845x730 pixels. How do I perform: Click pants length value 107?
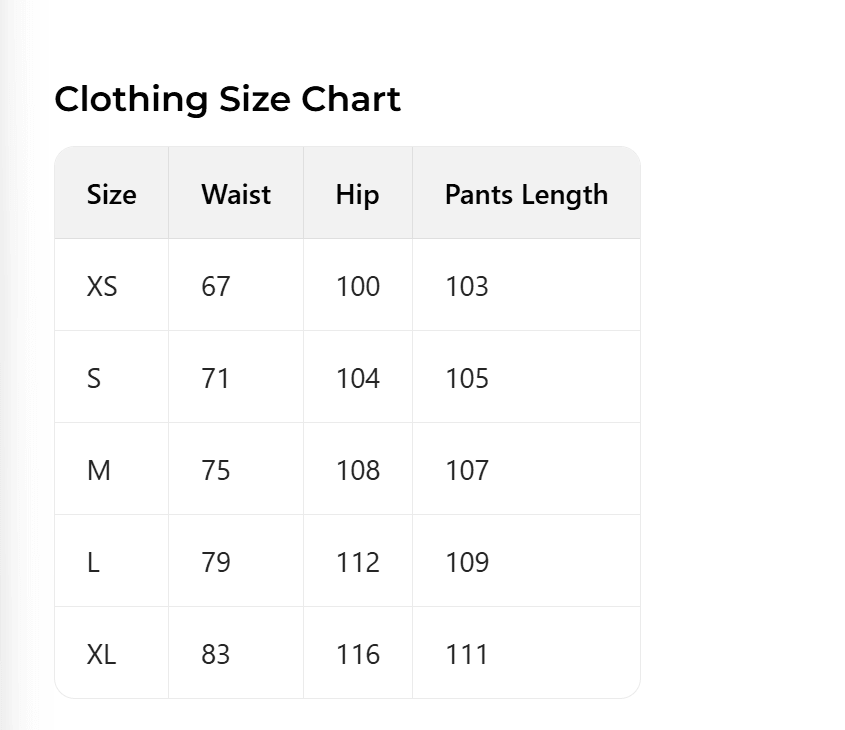point(467,471)
